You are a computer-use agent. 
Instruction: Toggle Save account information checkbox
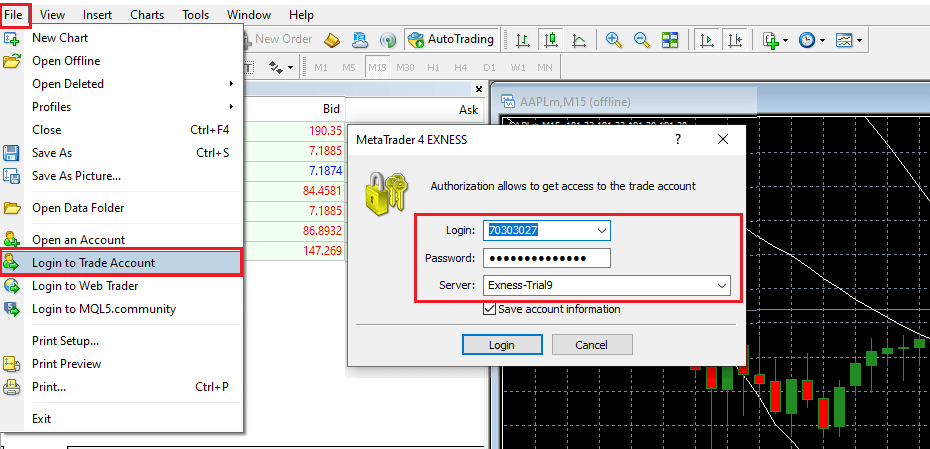pyautogui.click(x=489, y=309)
